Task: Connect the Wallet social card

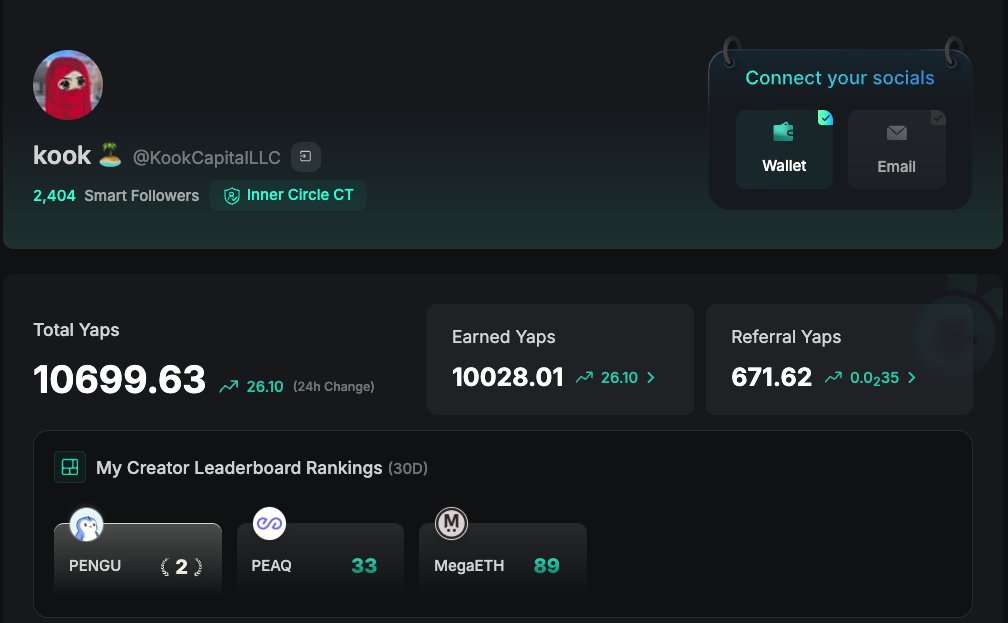Action: [x=784, y=149]
